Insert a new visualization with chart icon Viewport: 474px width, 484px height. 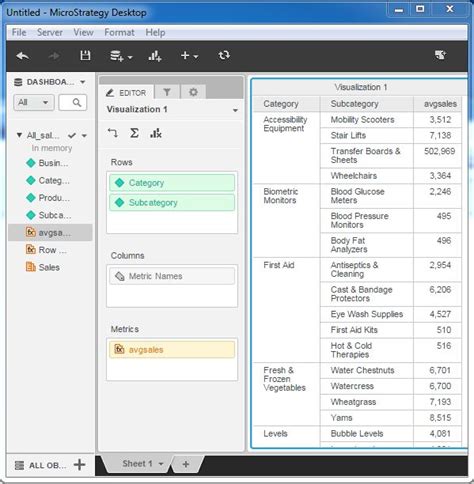tap(155, 56)
